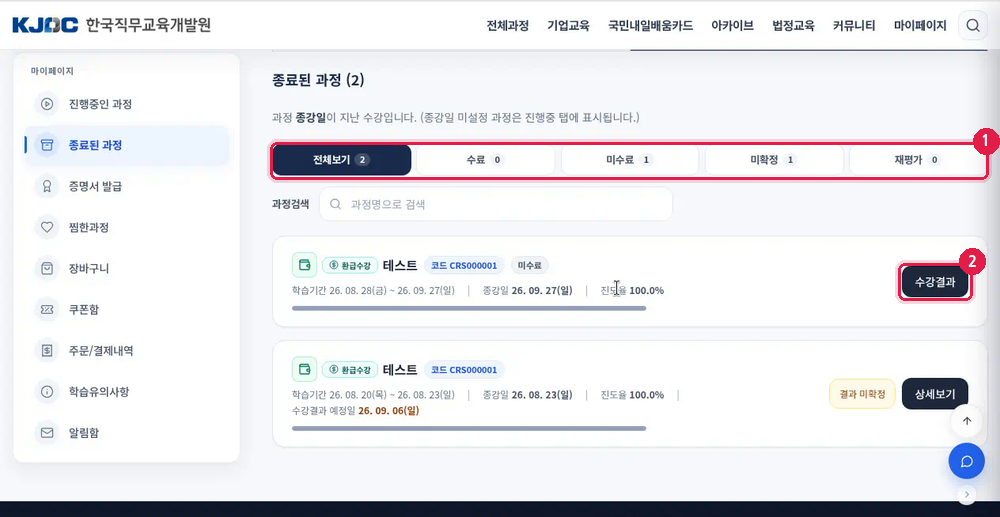Go to 찜한과정 in sidebar
This screenshot has height=517, width=1000.
coord(126,227)
